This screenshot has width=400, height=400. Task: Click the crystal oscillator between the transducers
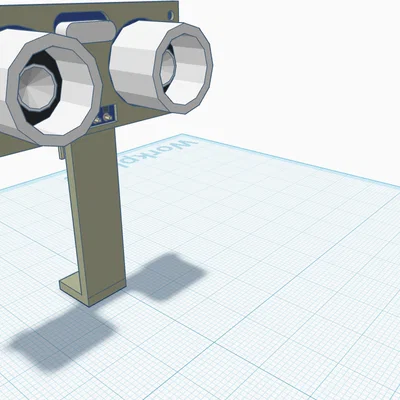tap(85, 31)
